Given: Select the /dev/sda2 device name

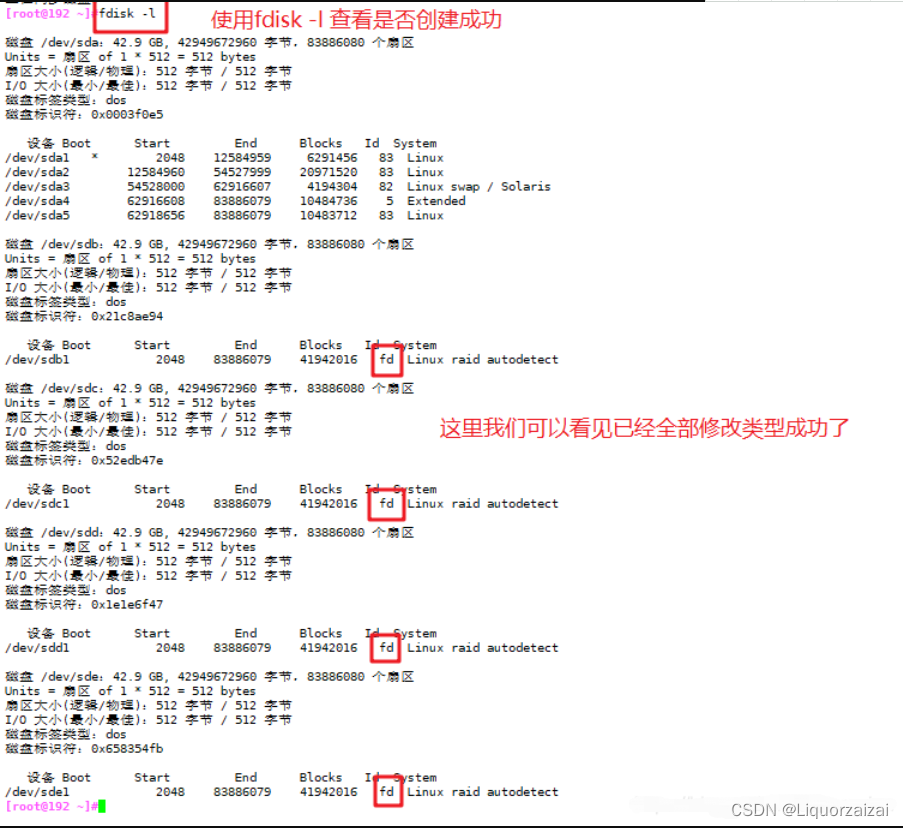Looking at the screenshot, I should (x=37, y=172).
